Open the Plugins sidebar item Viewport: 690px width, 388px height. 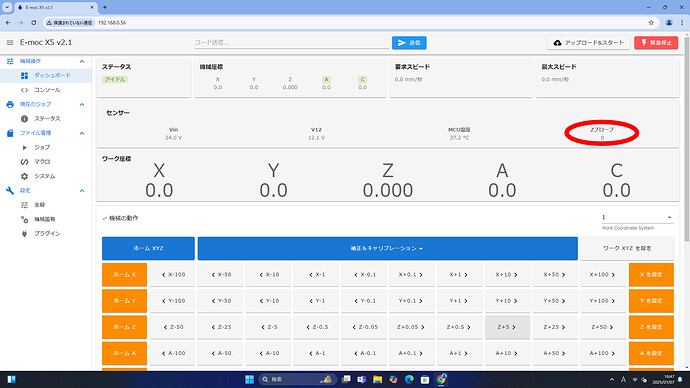coord(46,233)
